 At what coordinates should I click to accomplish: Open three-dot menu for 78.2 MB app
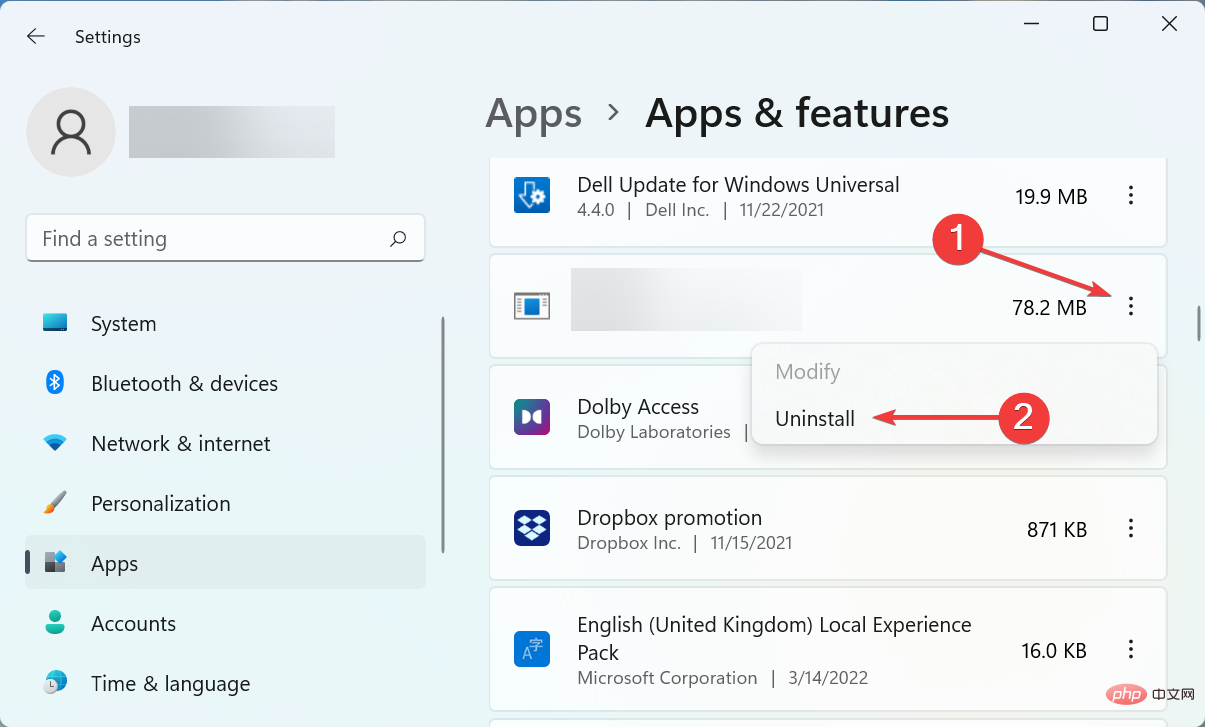pyautogui.click(x=1131, y=307)
